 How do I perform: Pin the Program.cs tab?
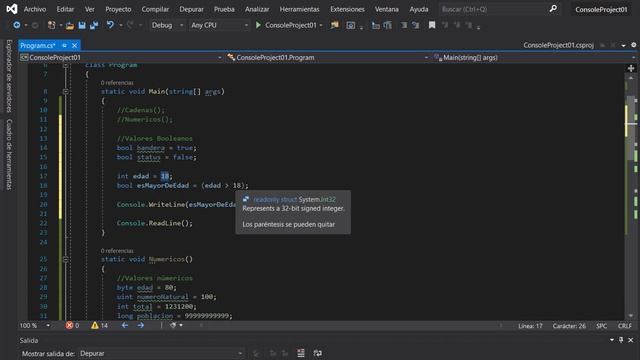[64, 45]
